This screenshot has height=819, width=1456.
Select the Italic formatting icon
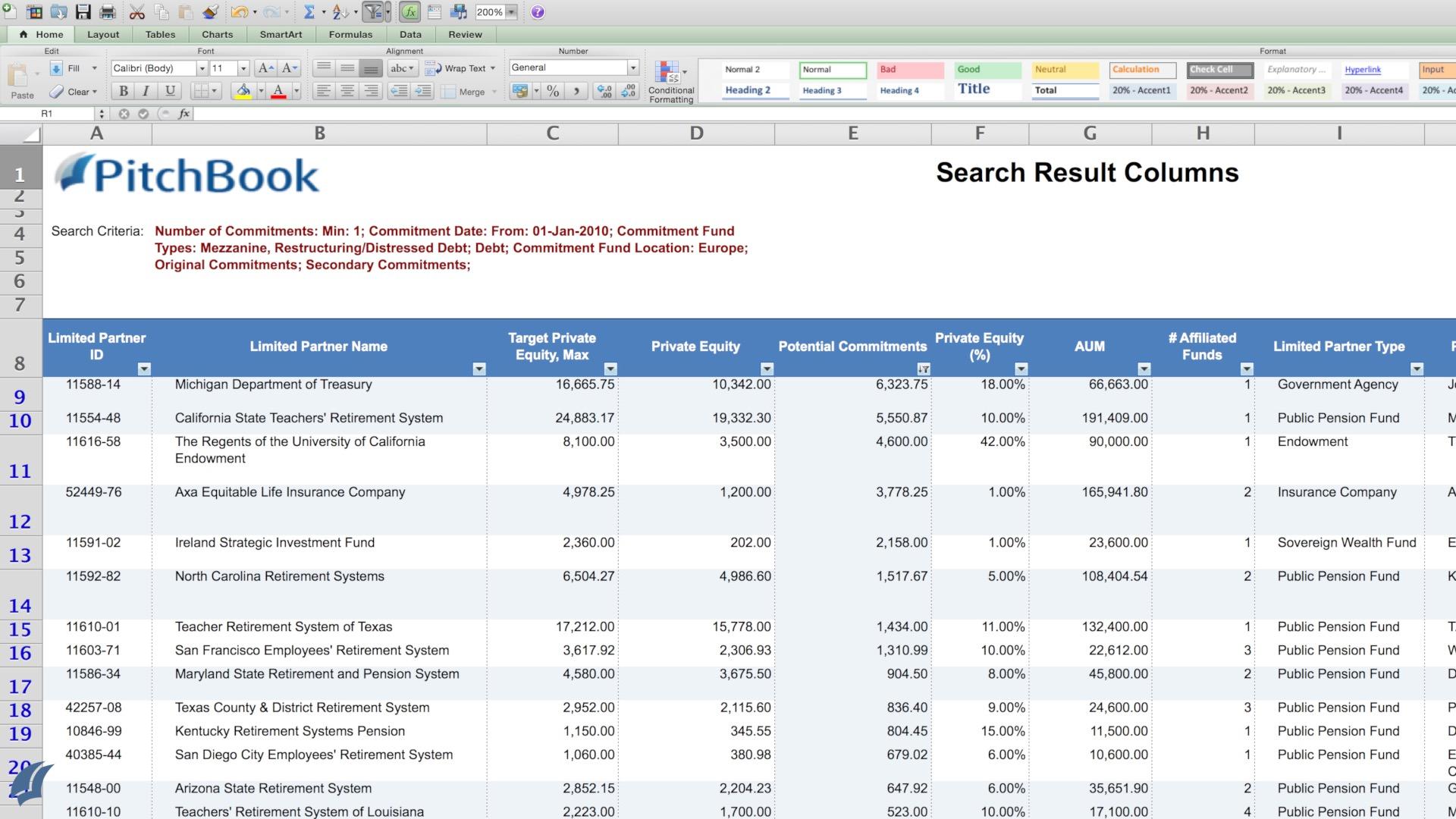(145, 90)
